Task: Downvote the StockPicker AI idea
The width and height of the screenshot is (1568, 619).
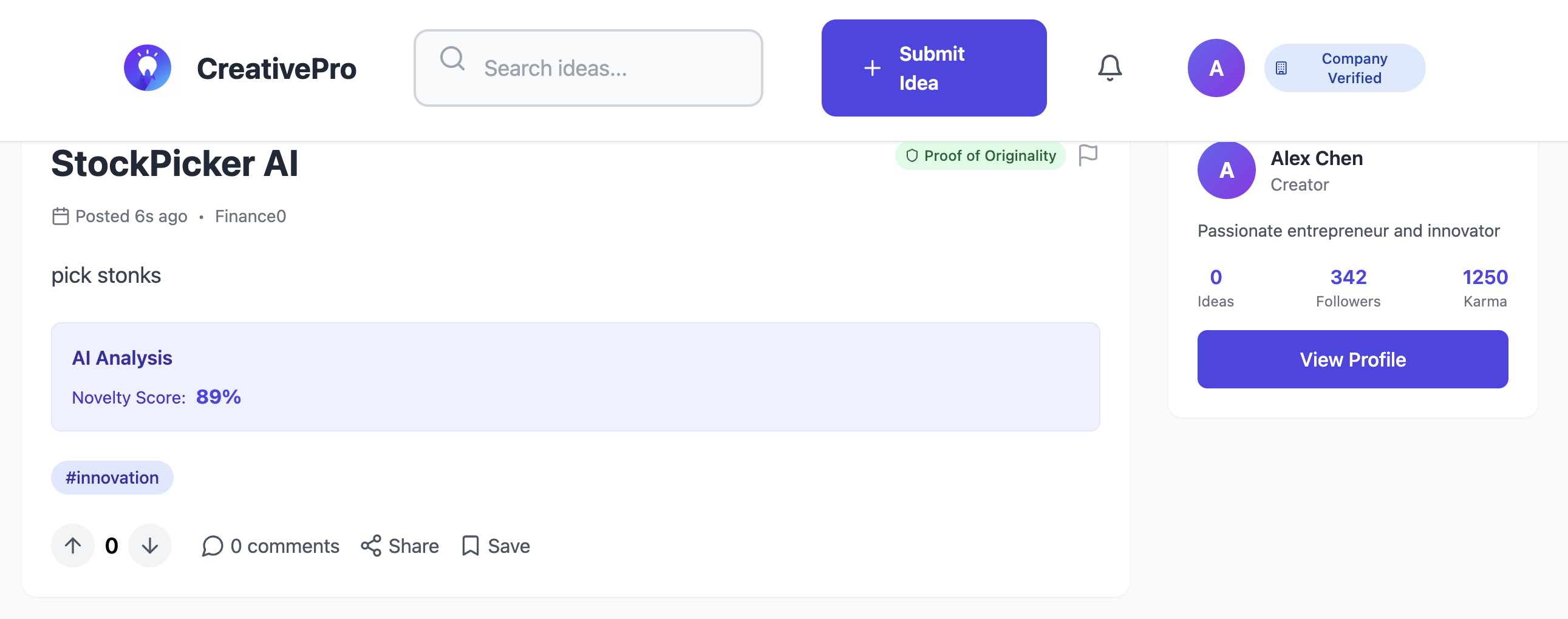Action: tap(150, 546)
